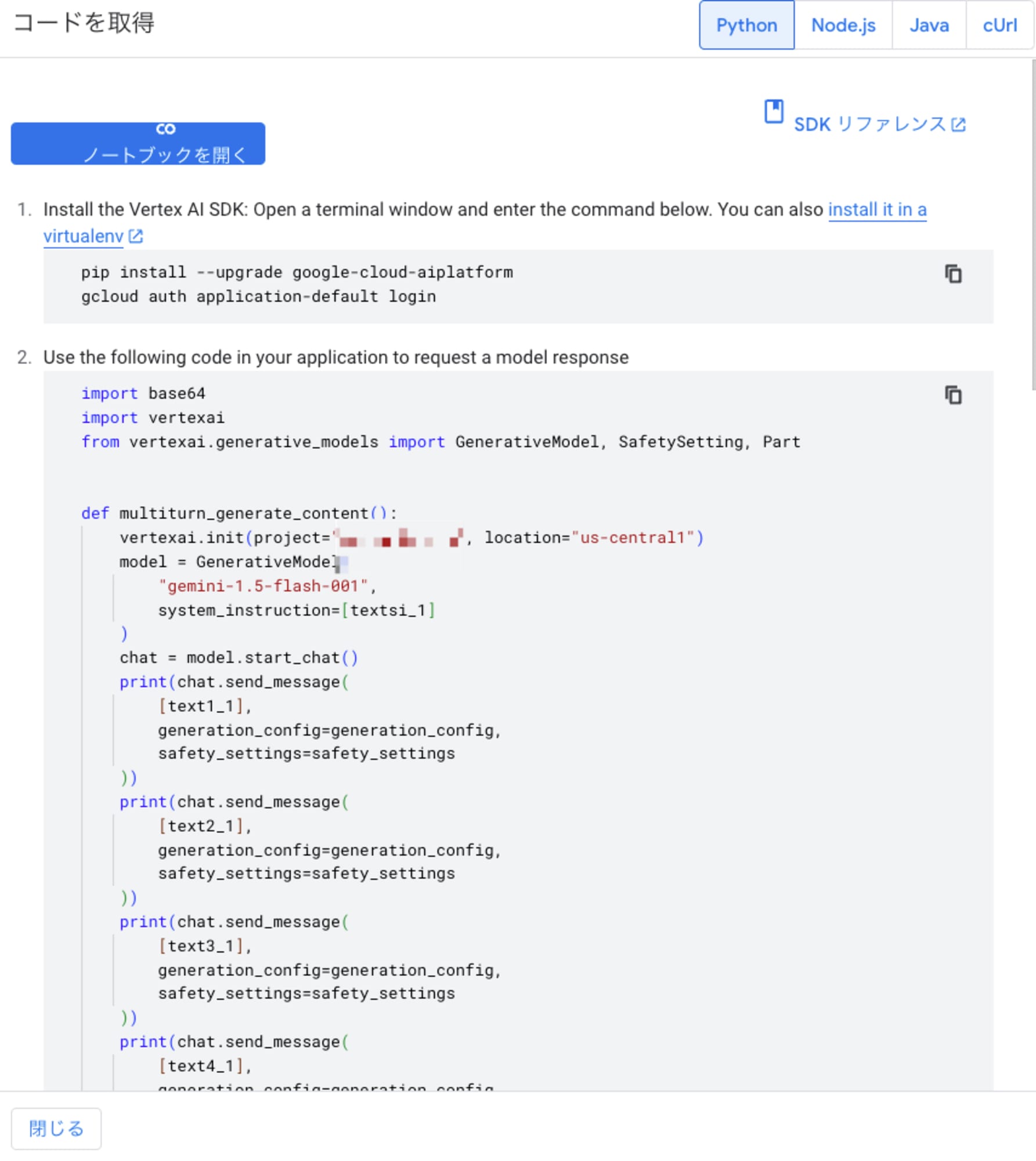Click the '[text1_1],' line
Image resolution: width=1036 pixels, height=1161 pixels.
tap(205, 706)
